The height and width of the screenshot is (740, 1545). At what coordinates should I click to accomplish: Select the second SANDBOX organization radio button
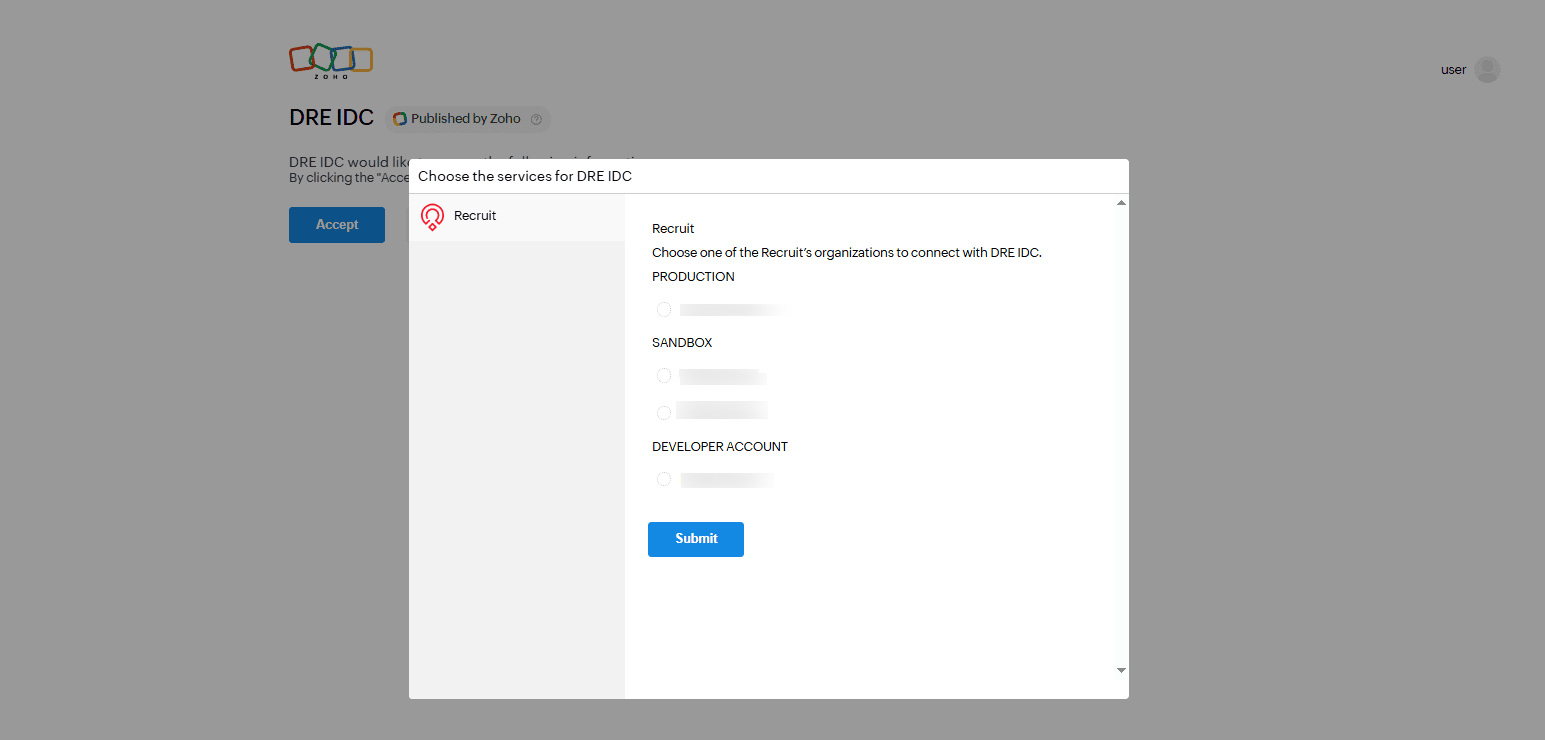664,412
